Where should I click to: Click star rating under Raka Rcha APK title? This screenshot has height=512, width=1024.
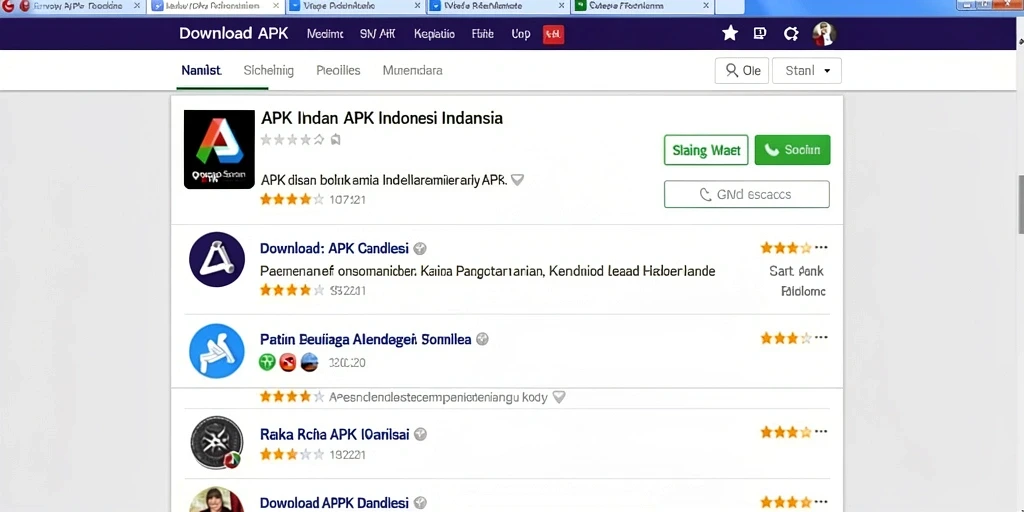[x=292, y=454]
